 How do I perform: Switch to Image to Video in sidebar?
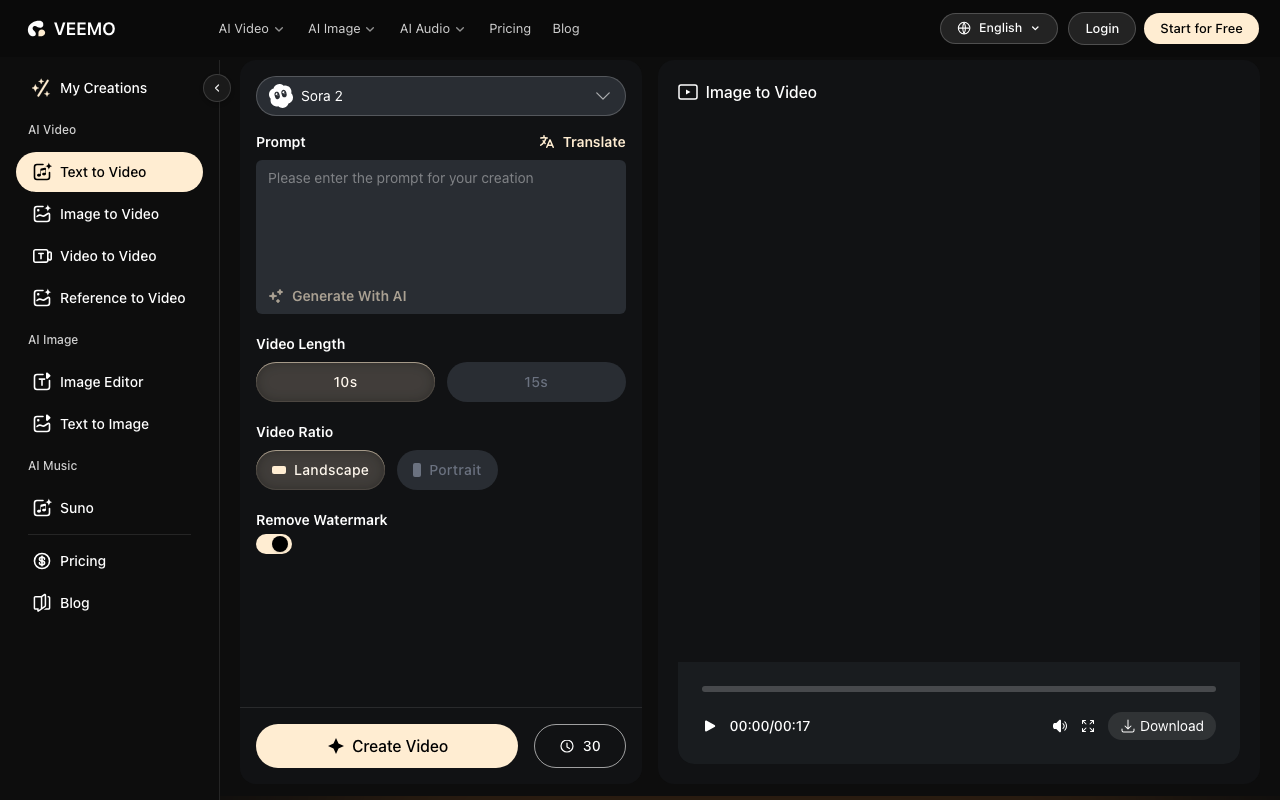[x=109, y=214]
